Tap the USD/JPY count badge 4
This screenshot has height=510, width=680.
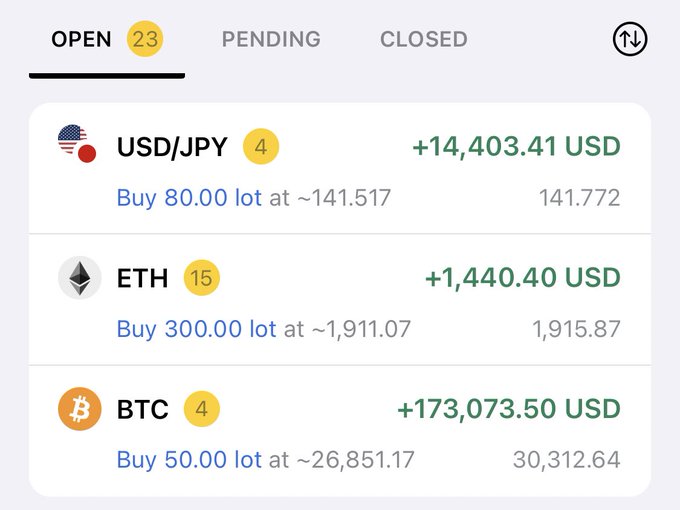click(261, 147)
